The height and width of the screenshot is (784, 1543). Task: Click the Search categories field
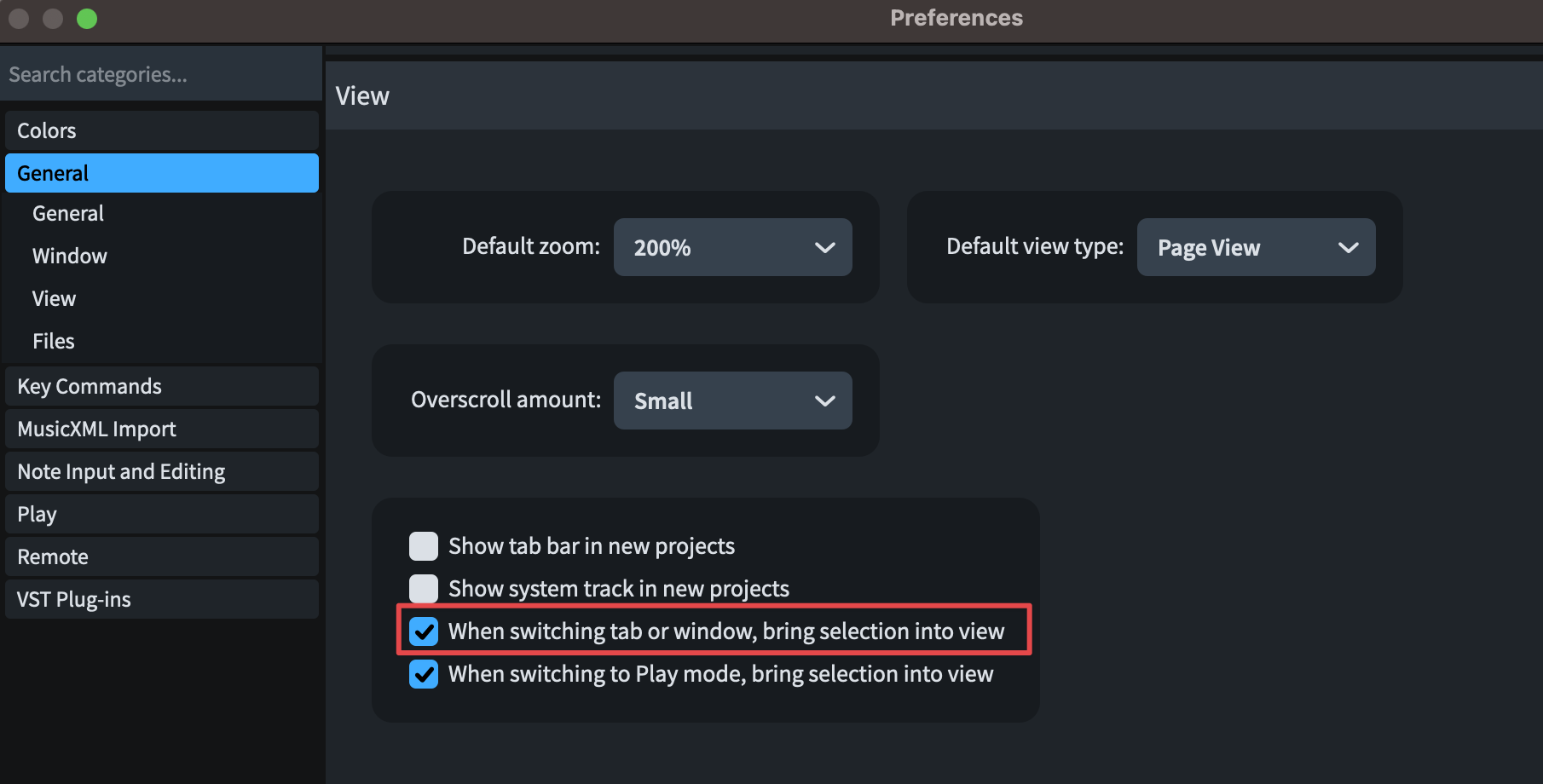click(x=161, y=75)
